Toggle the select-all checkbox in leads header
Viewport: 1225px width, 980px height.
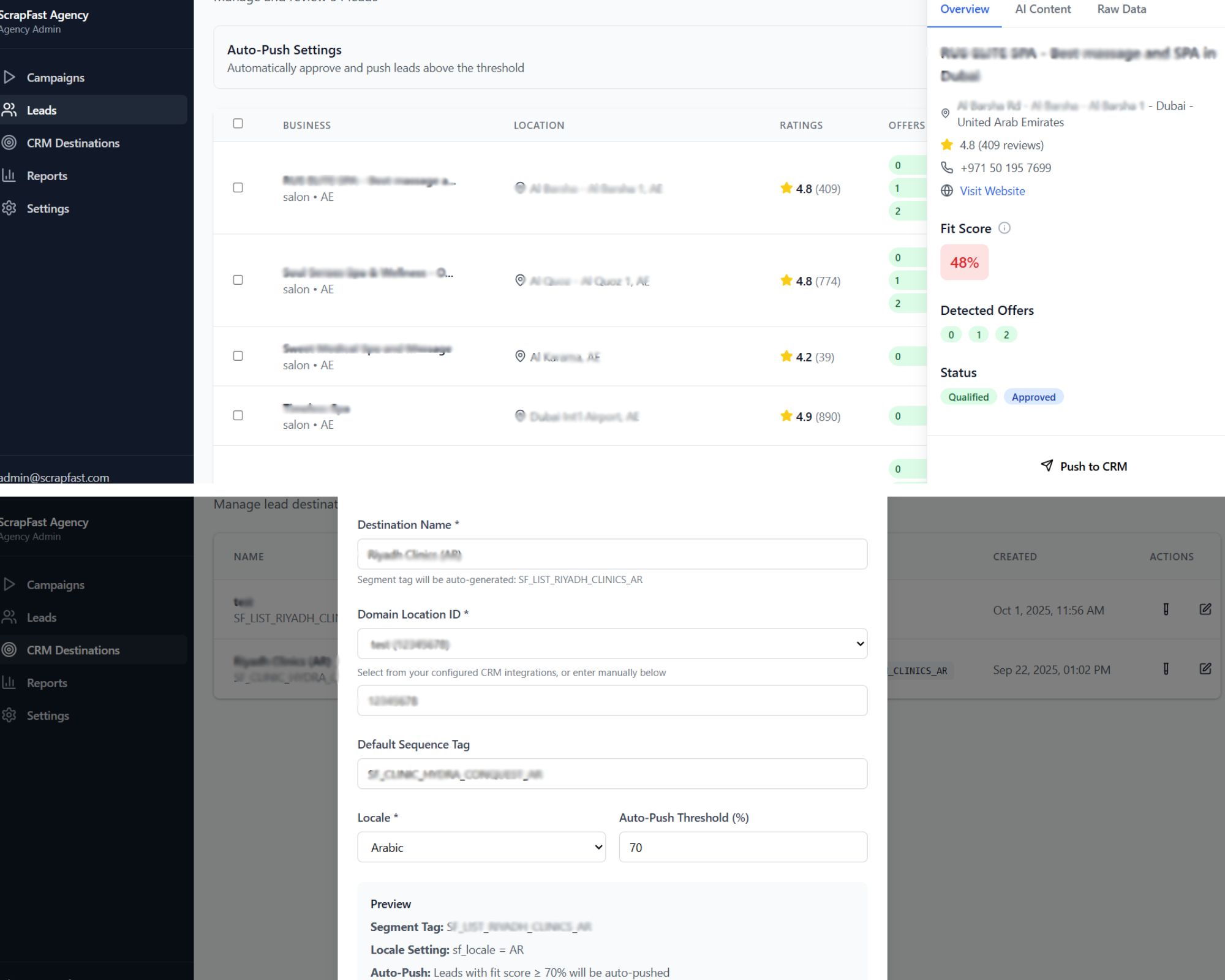tap(238, 124)
